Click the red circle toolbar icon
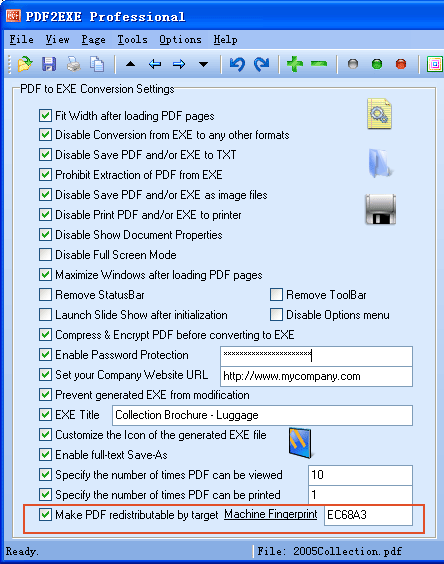Screen dimensions: 444x564 pos(401,64)
